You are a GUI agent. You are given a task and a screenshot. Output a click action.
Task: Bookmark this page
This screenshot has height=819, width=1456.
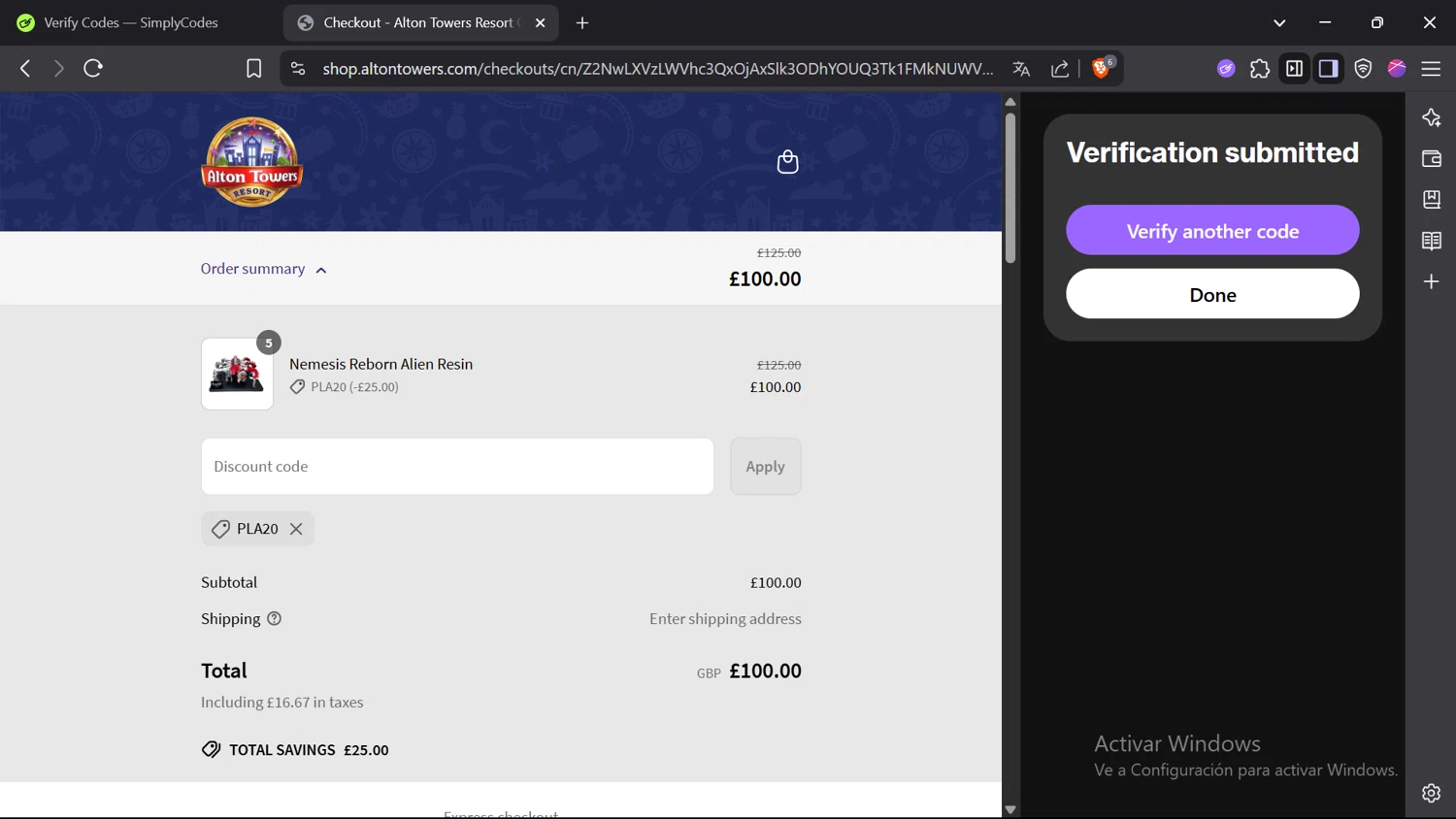click(x=253, y=69)
